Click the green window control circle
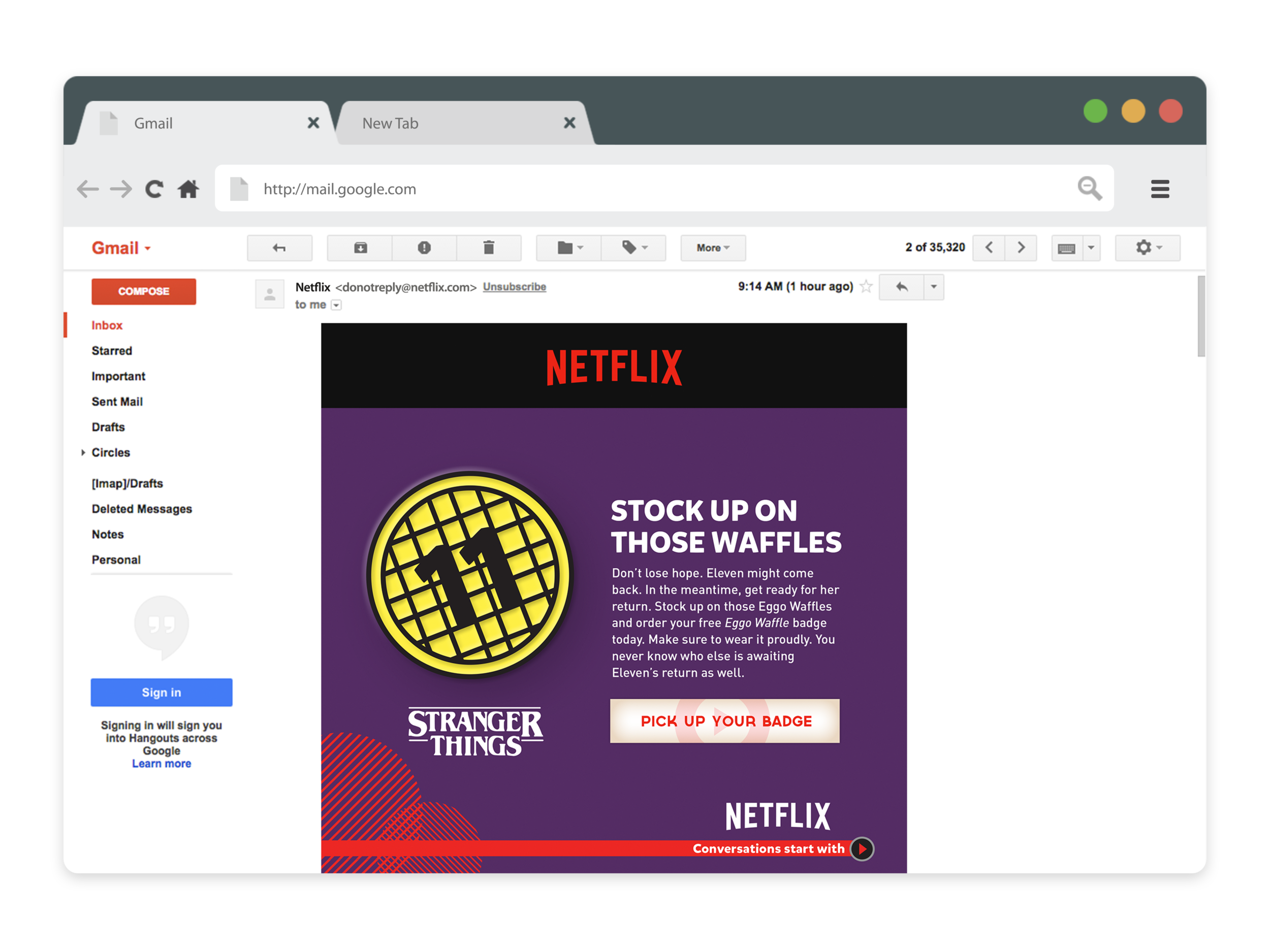1270x952 pixels. click(1095, 111)
